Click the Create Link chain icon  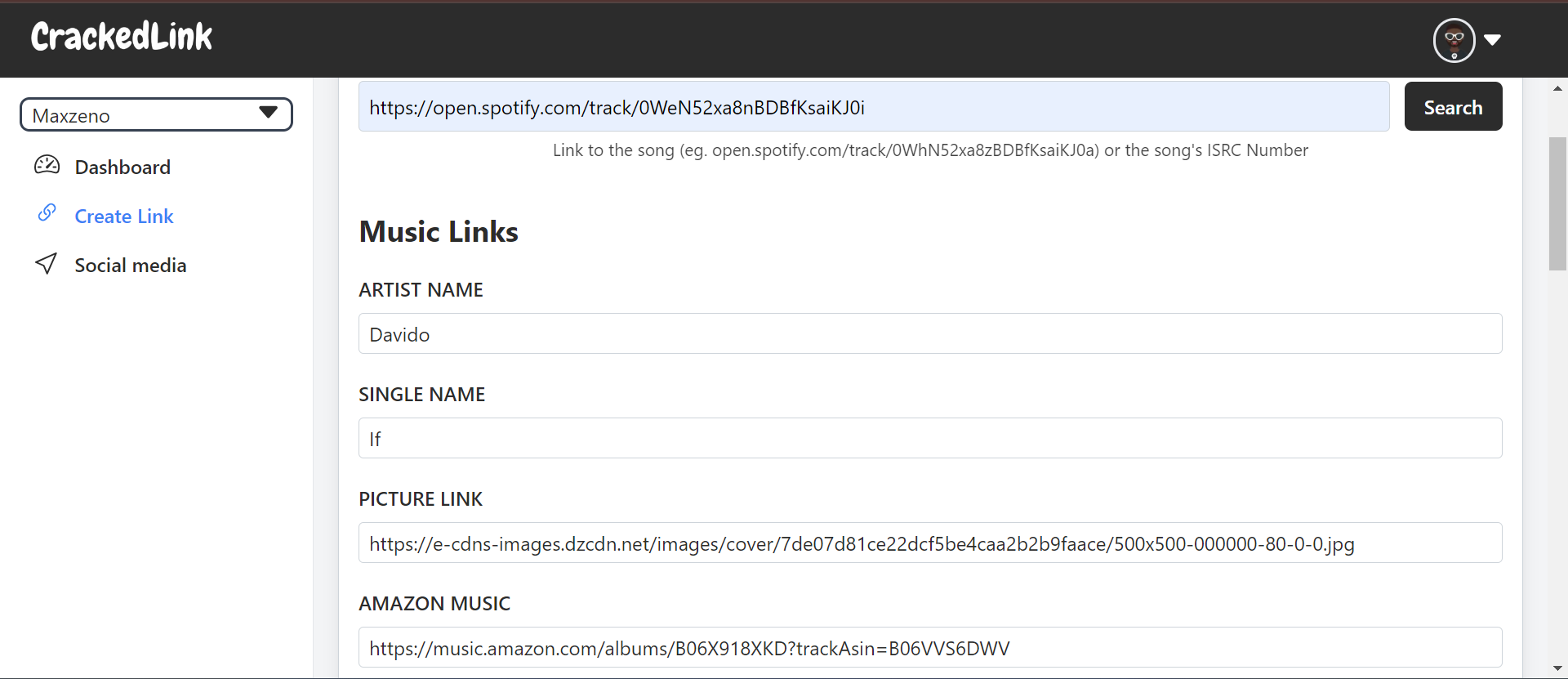(x=47, y=213)
